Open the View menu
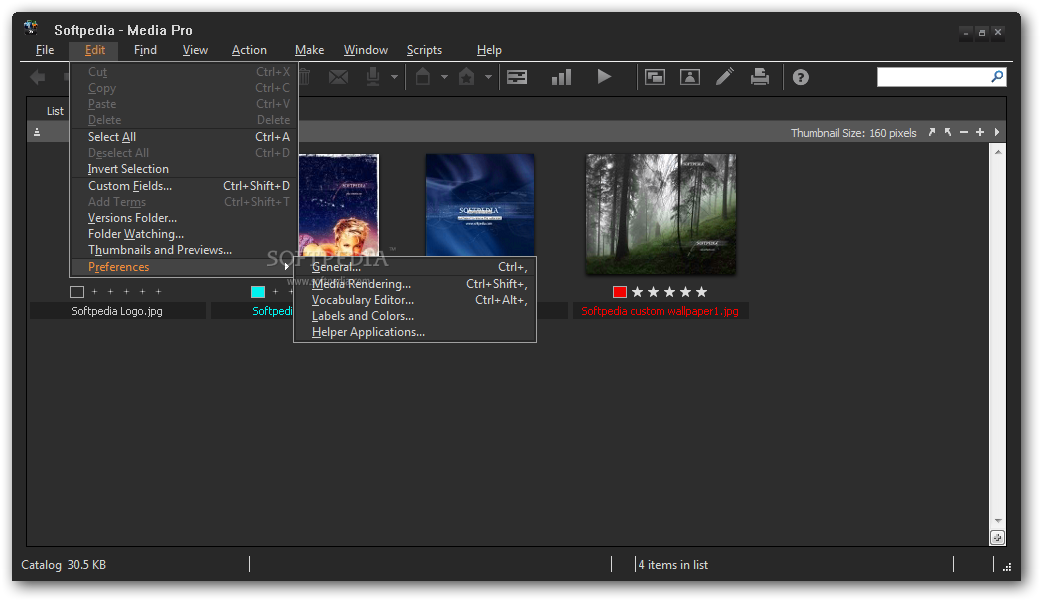This screenshot has height=601, width=1041. tap(195, 50)
